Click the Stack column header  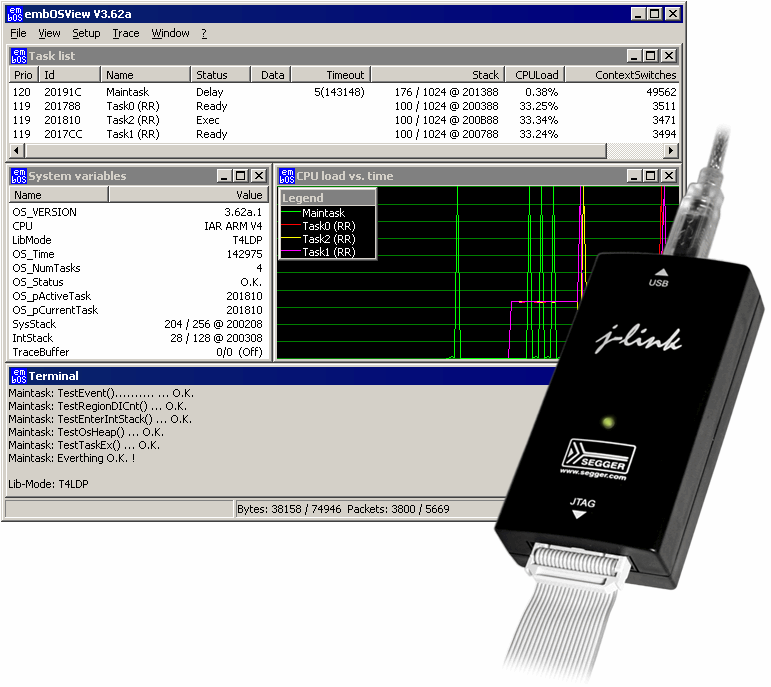(x=438, y=75)
